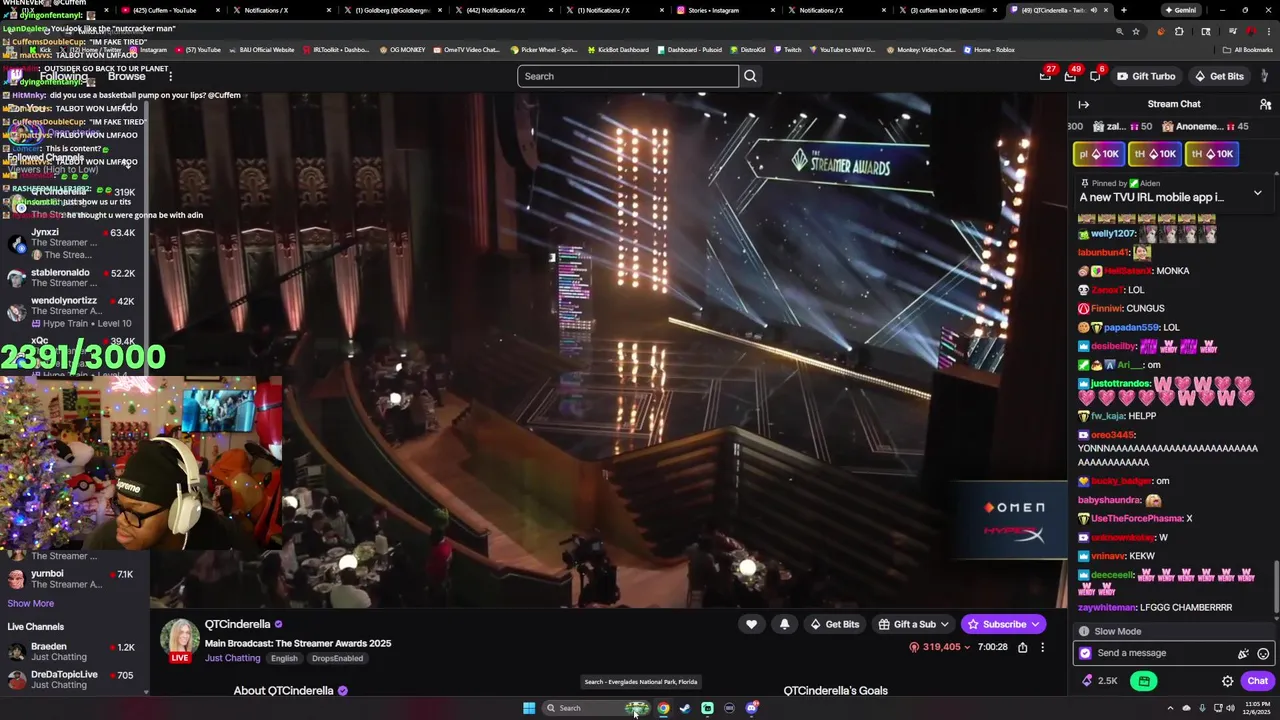1280x720 pixels.
Task: Click the English tag
Action: pyautogui.click(x=284, y=658)
